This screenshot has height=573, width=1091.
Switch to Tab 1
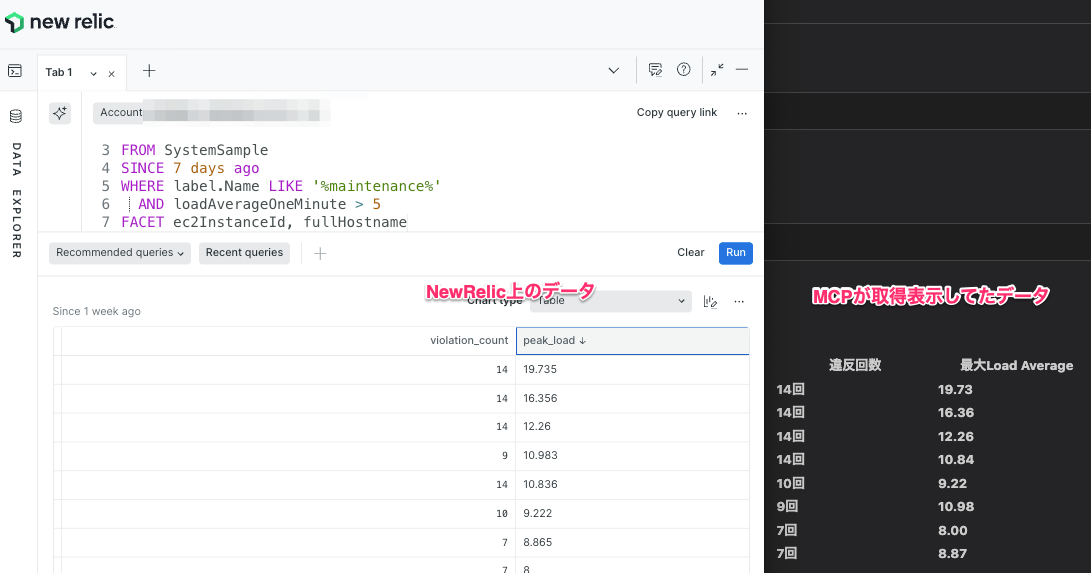(x=59, y=72)
